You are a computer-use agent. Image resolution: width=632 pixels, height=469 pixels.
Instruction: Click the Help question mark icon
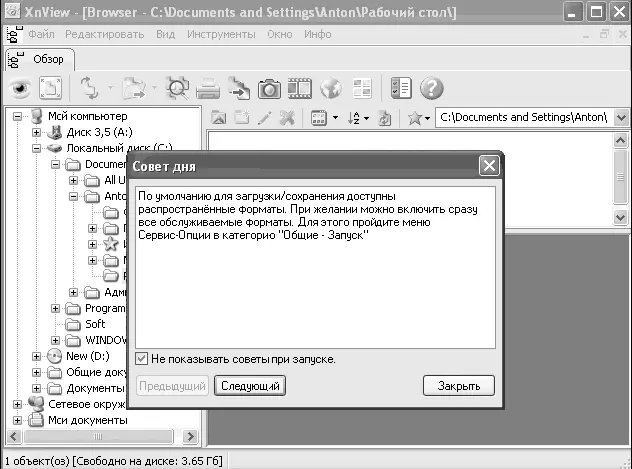point(431,88)
